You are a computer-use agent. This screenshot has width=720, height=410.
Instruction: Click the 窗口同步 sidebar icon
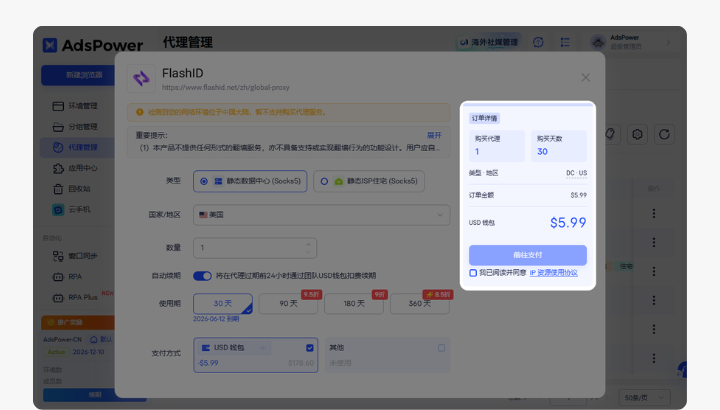coord(58,256)
